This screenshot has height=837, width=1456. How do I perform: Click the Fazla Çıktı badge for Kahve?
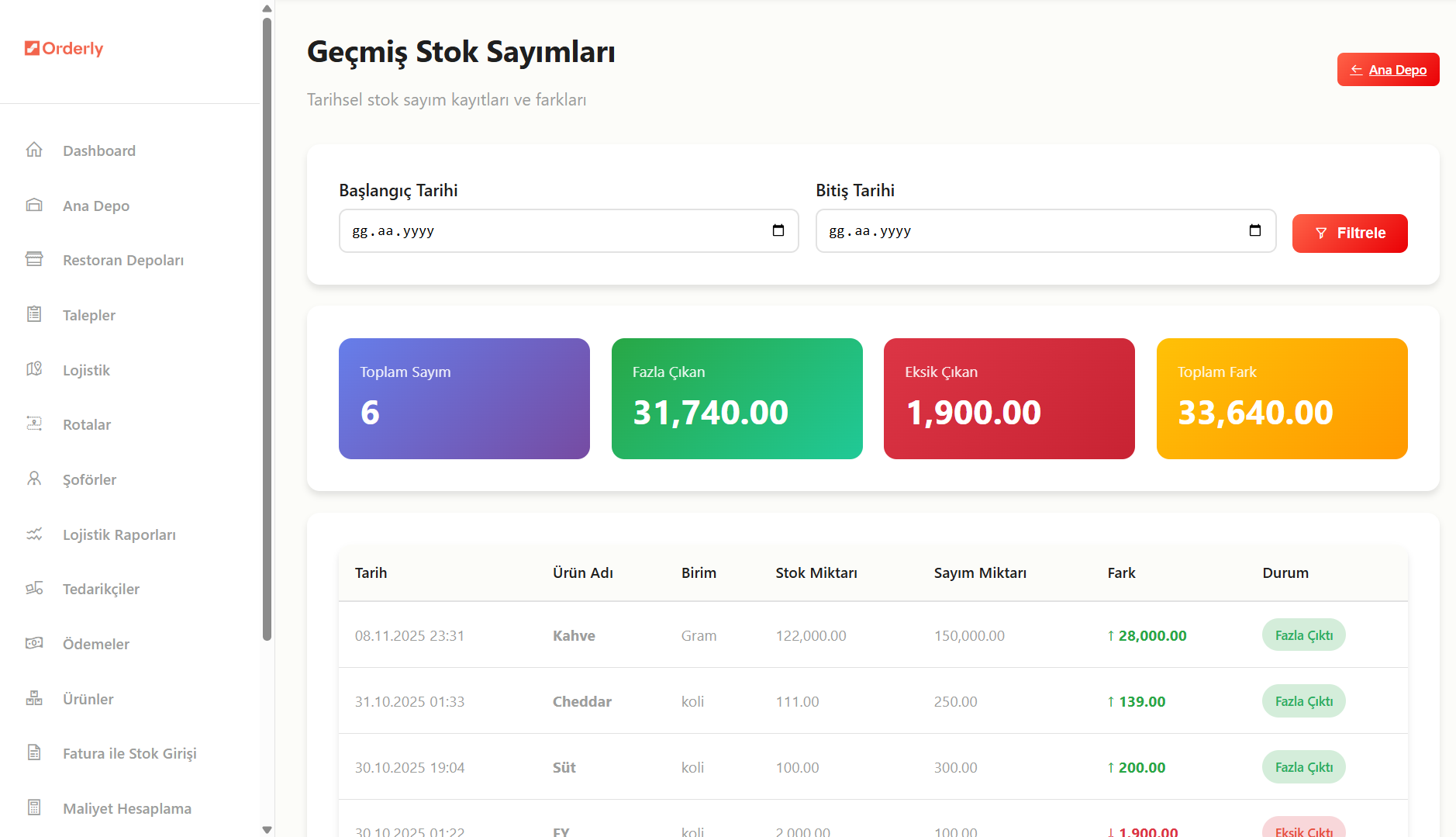1303,635
